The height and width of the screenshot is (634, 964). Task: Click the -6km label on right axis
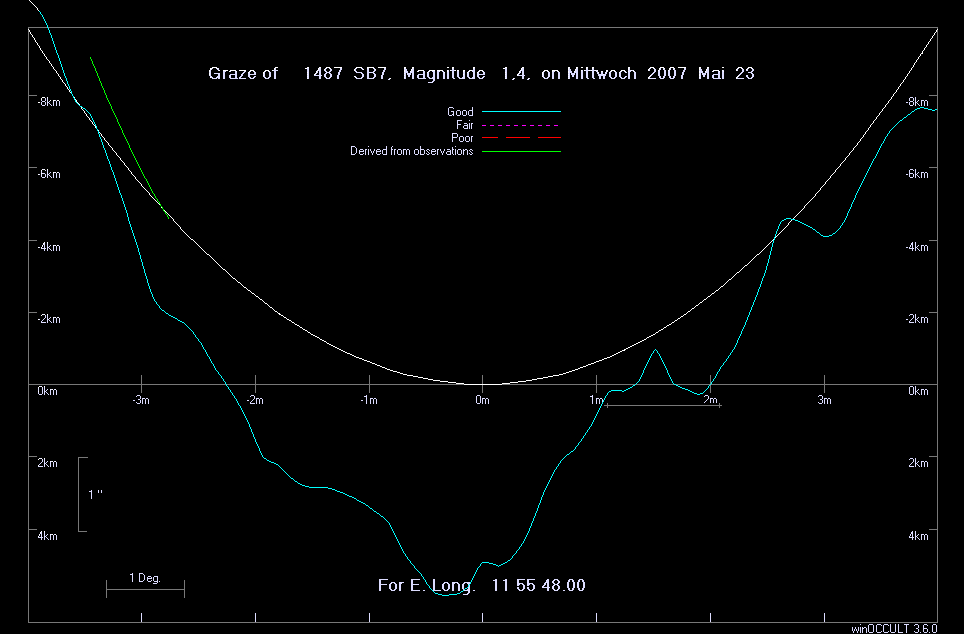[x=917, y=175]
